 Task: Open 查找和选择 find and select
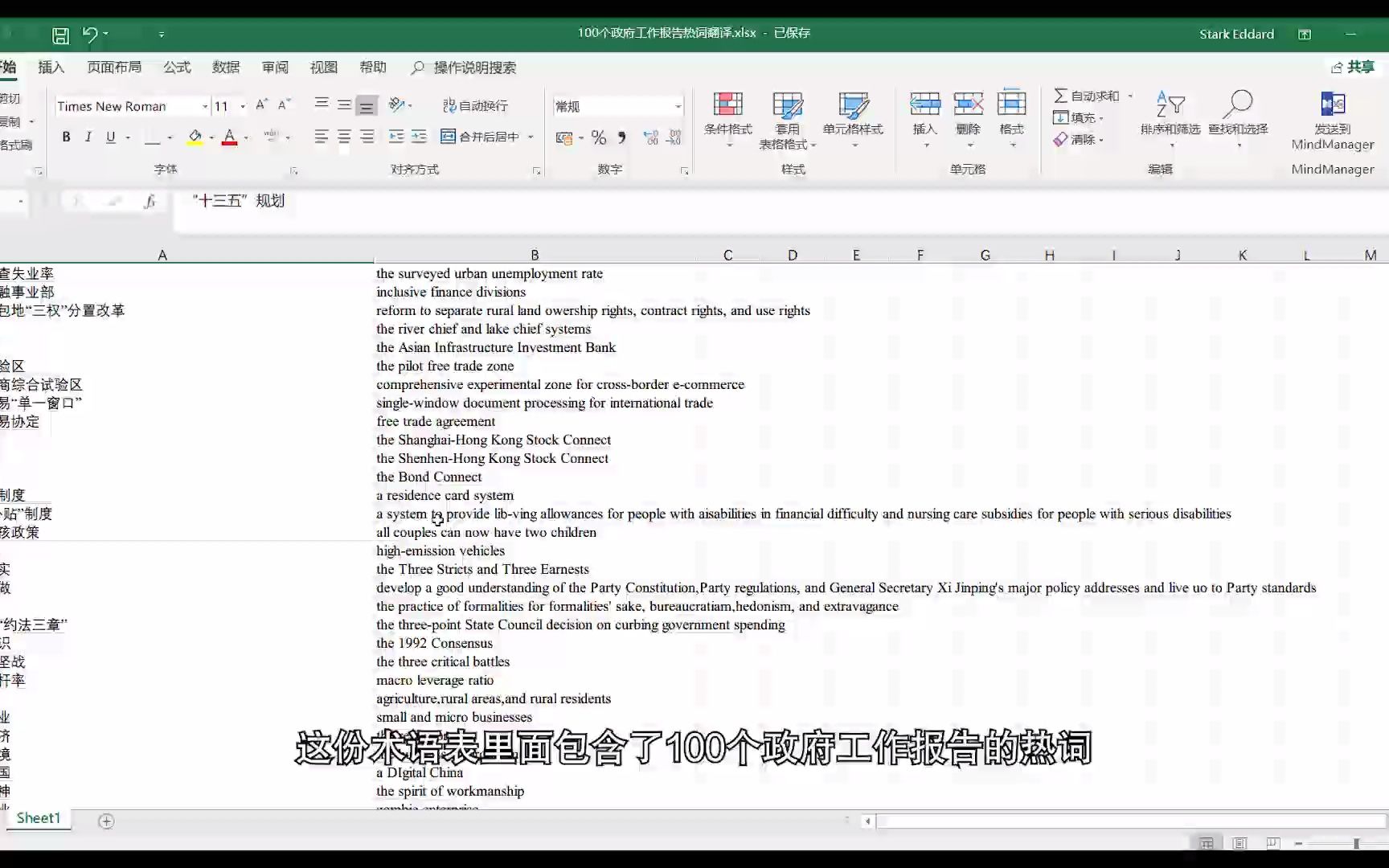(x=1238, y=119)
